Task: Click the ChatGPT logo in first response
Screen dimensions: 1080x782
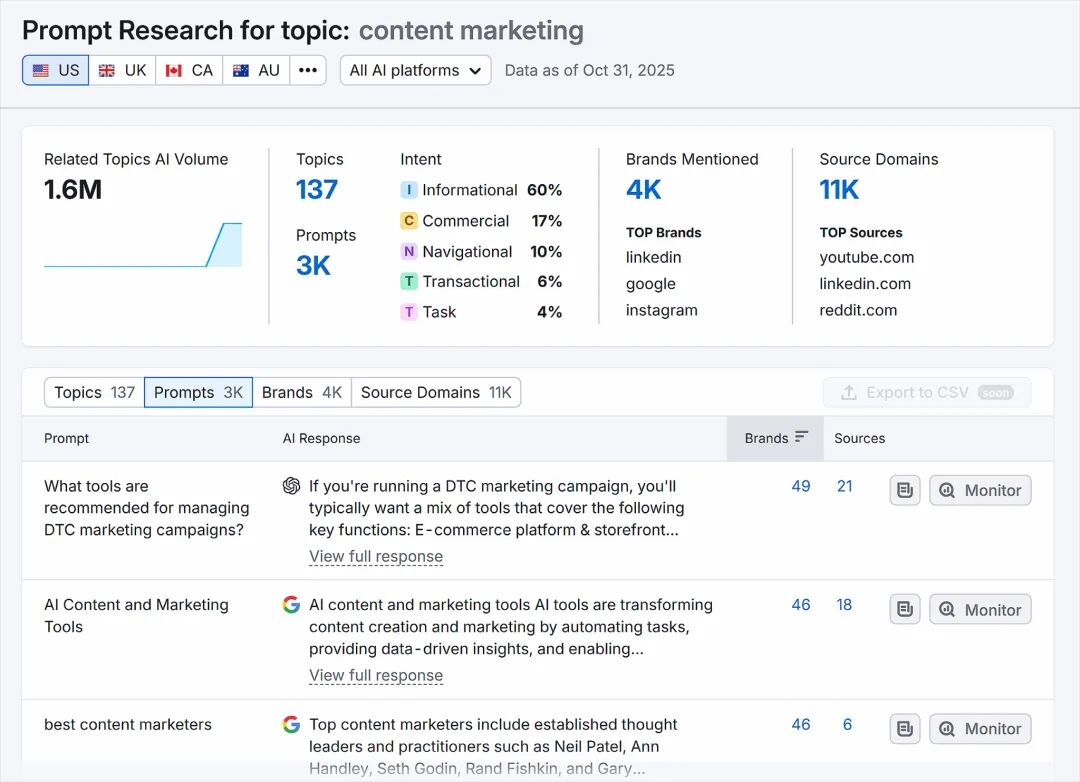Action: coord(292,486)
